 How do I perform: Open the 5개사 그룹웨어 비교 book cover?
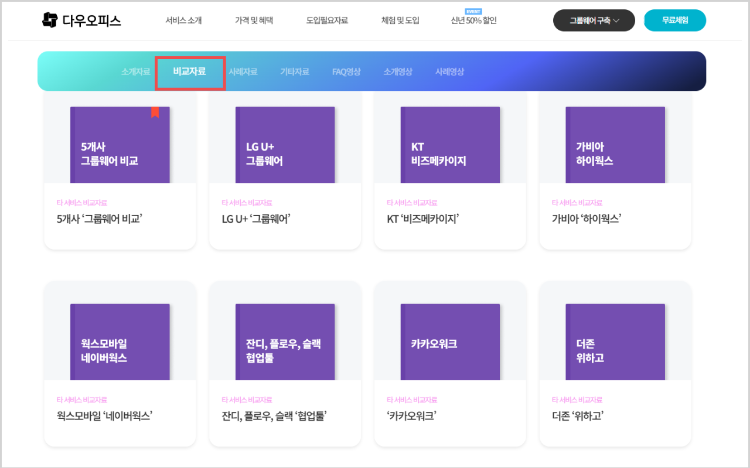click(120, 145)
